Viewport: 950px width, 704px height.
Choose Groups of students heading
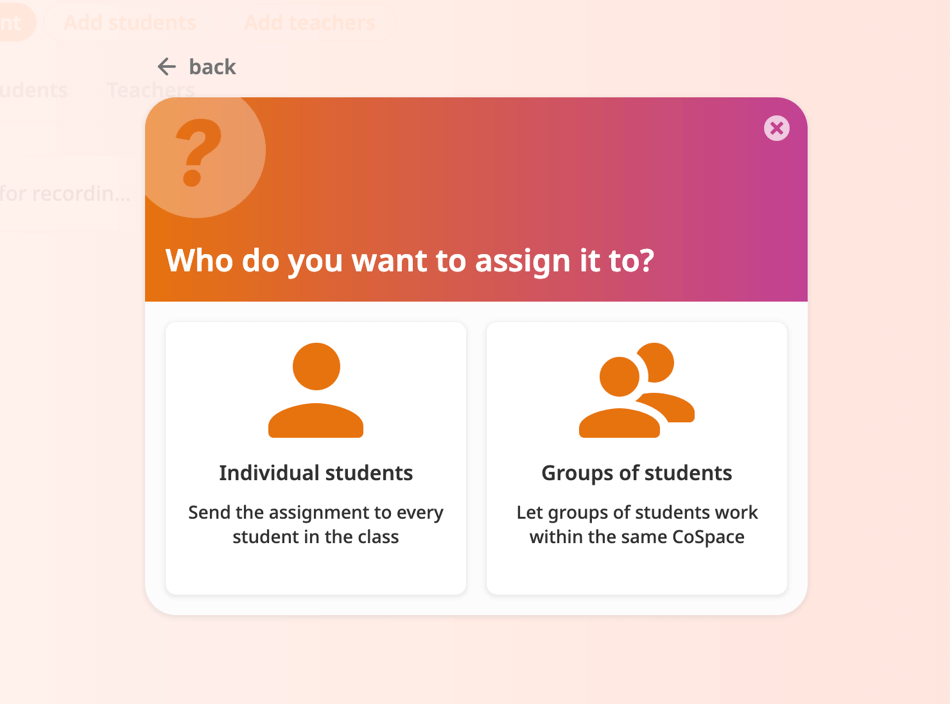coord(637,473)
